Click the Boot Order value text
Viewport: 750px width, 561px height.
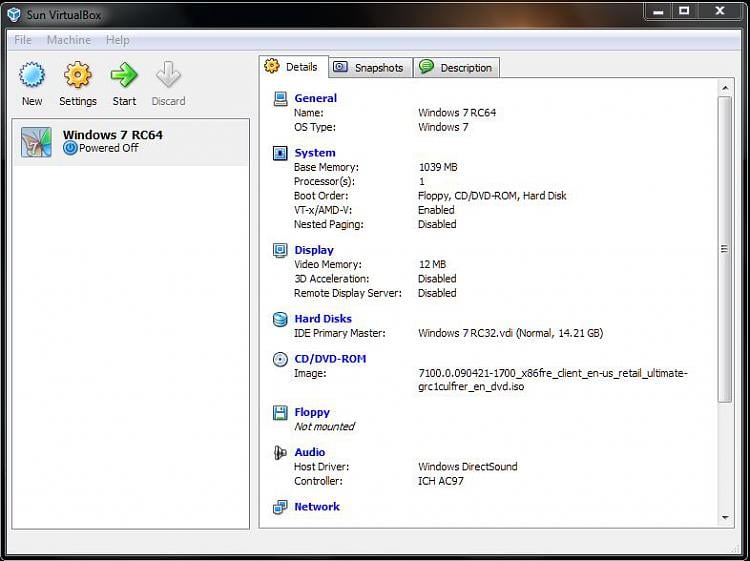tap(492, 196)
